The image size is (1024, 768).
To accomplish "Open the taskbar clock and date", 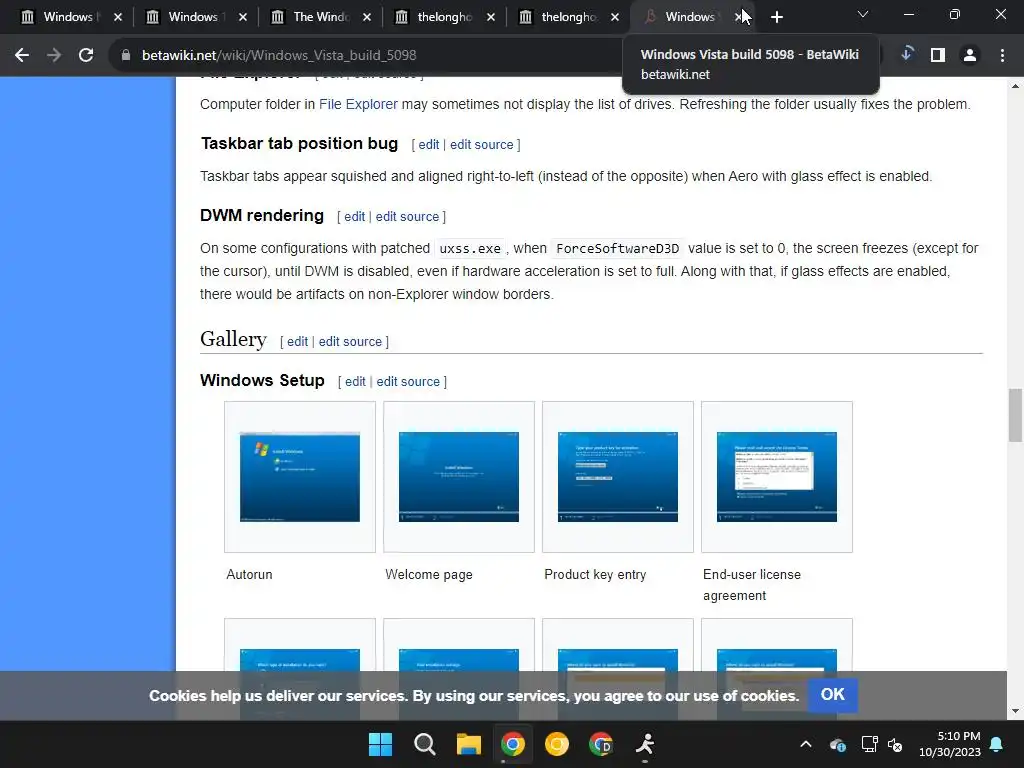I will tap(950, 744).
